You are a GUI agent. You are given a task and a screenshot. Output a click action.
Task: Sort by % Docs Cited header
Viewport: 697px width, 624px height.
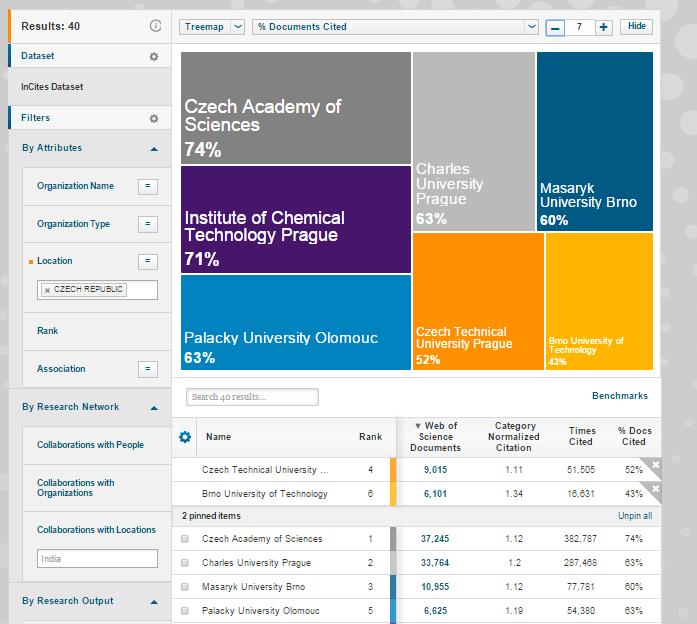[634, 436]
